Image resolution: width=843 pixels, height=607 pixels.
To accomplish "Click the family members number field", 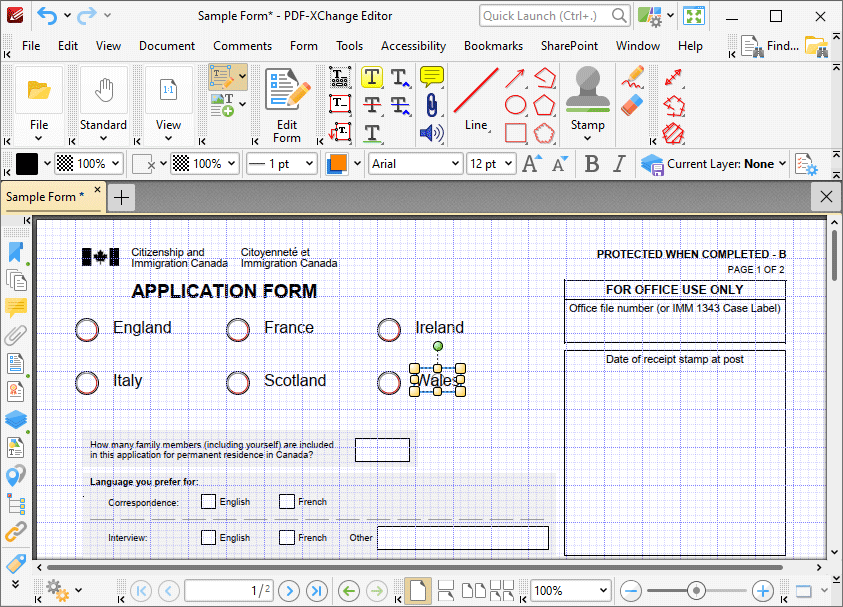I will coord(382,450).
